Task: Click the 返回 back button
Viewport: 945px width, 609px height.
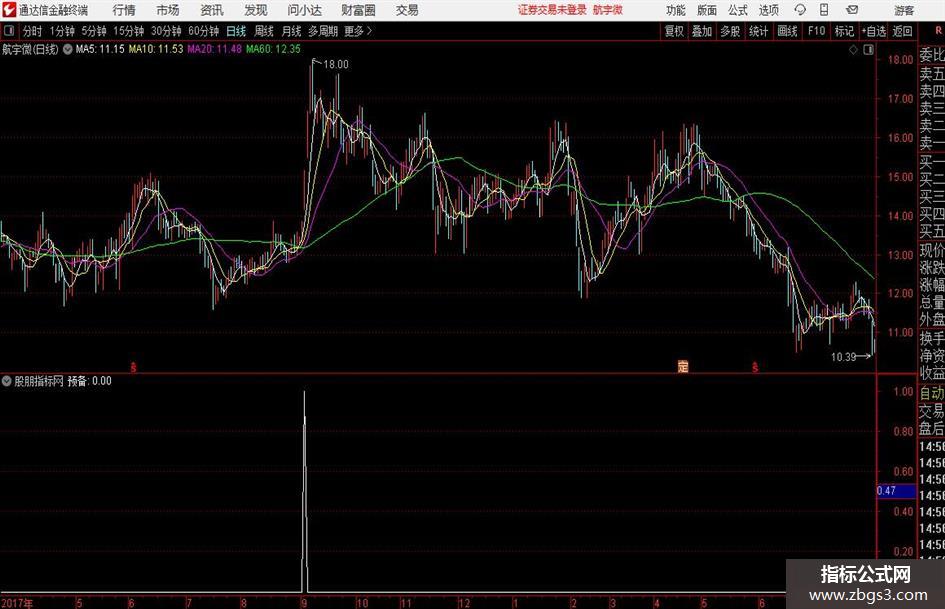Action: (902, 31)
